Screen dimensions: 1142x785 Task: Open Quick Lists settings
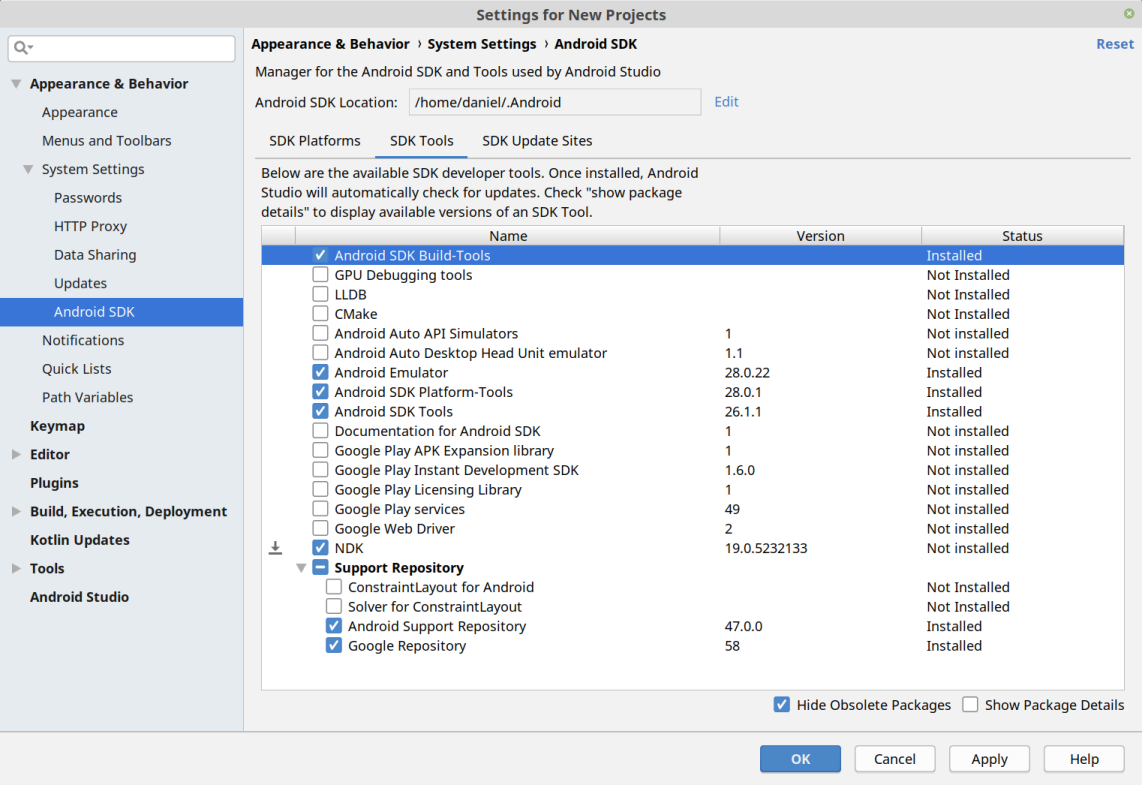coord(76,368)
